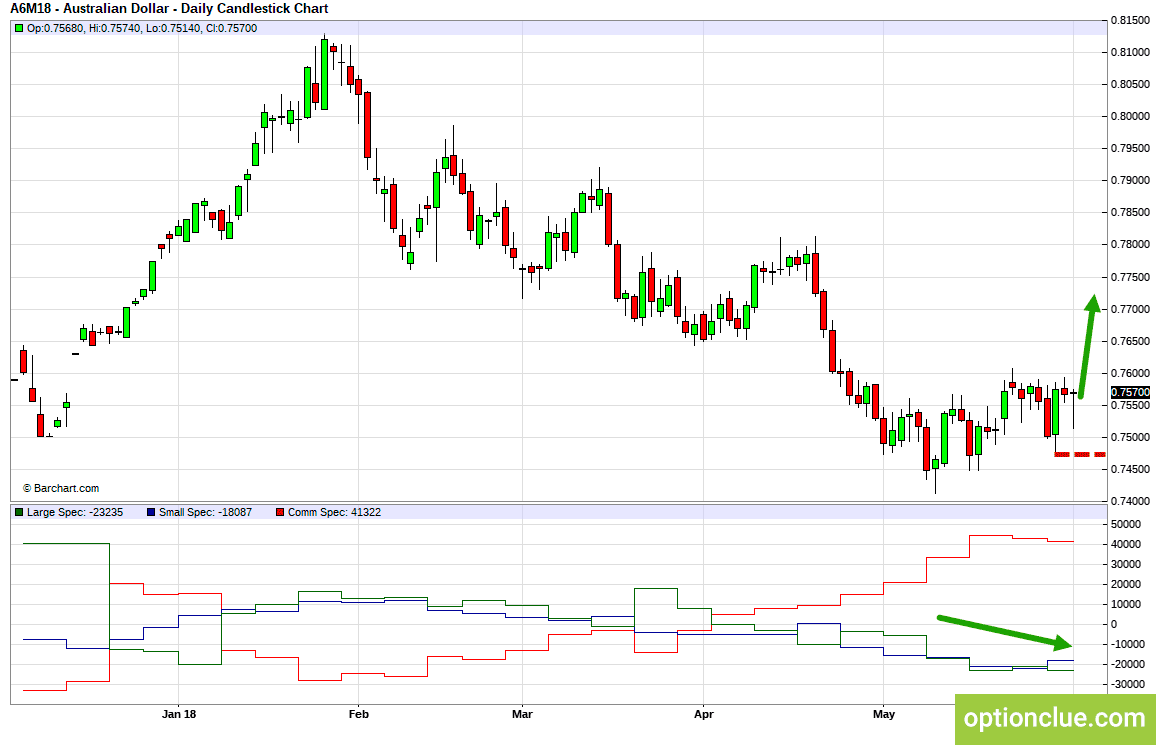
Task: Click the 0.78000 price axis label
Action: tap(1129, 245)
